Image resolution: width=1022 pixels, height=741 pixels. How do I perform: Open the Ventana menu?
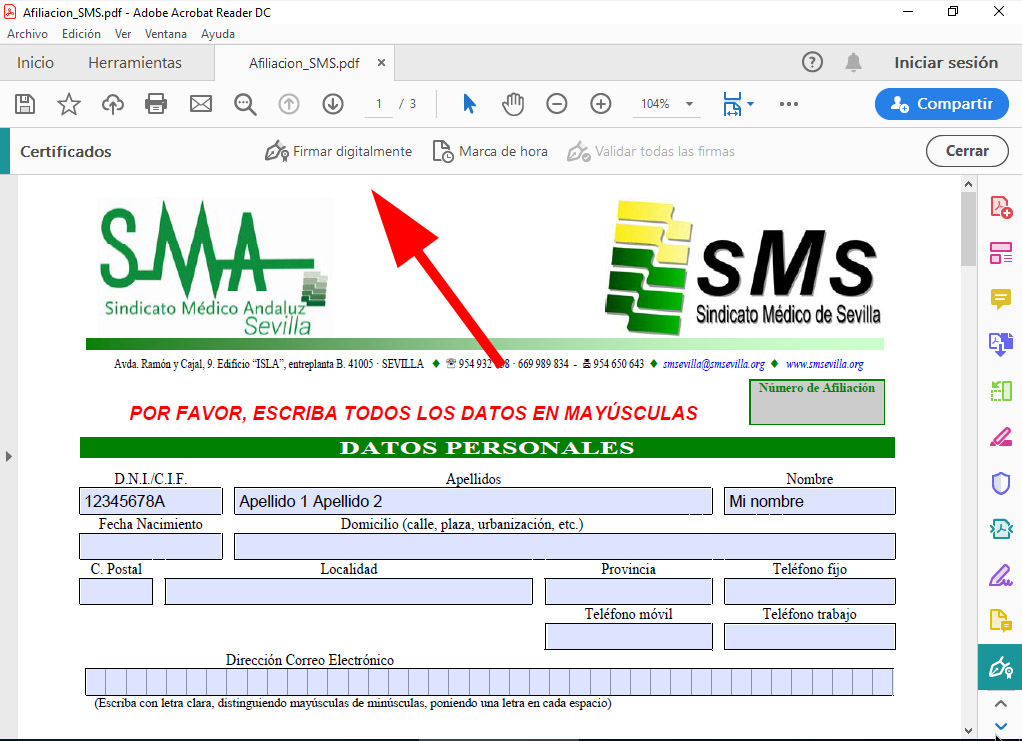pyautogui.click(x=166, y=34)
